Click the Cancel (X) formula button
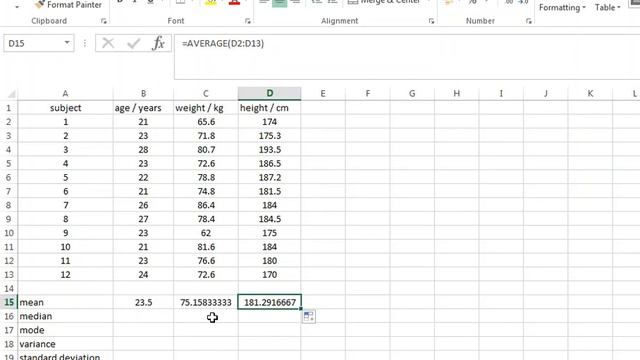 [x=108, y=43]
